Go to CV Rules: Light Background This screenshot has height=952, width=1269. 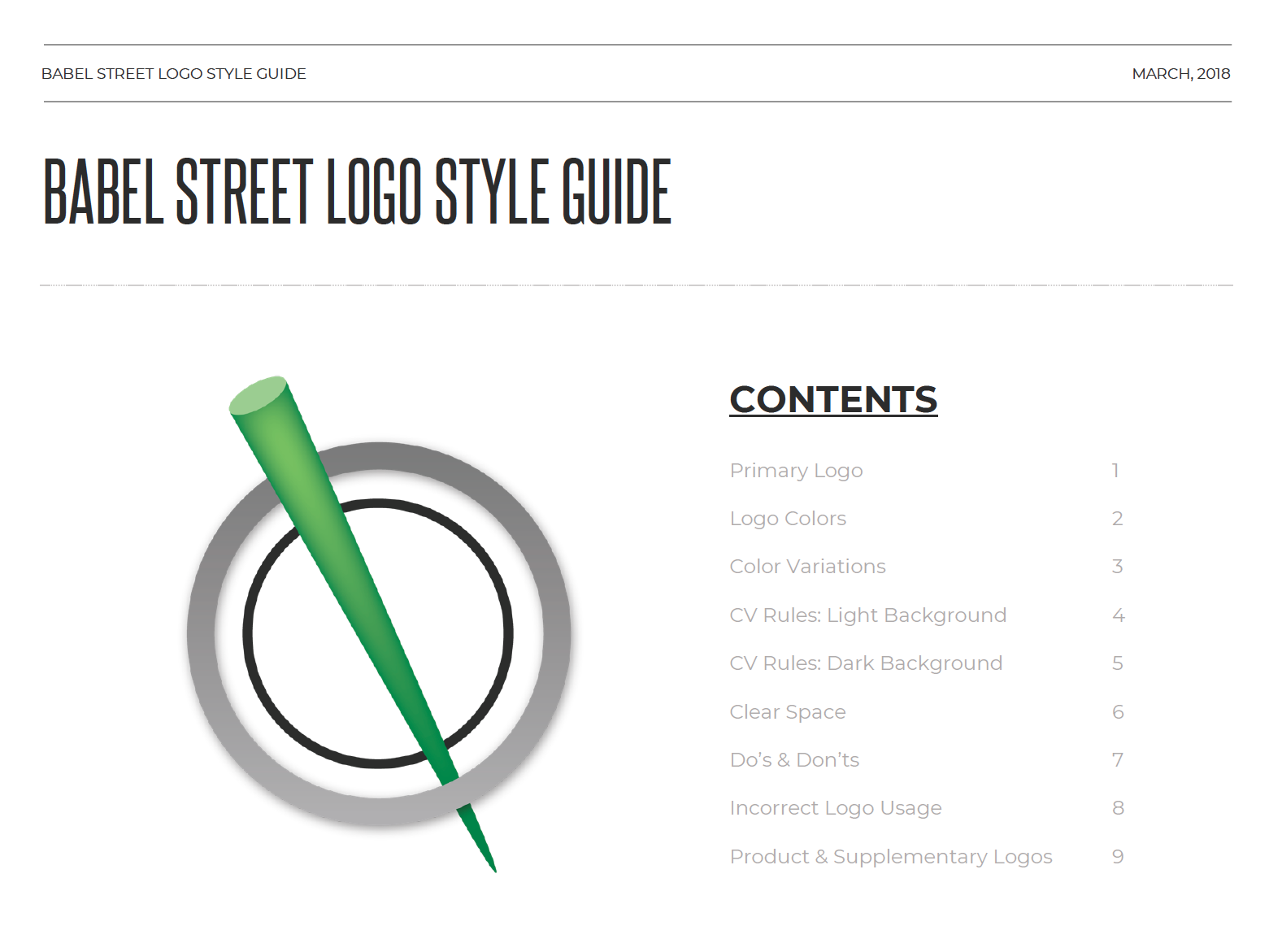[867, 616]
